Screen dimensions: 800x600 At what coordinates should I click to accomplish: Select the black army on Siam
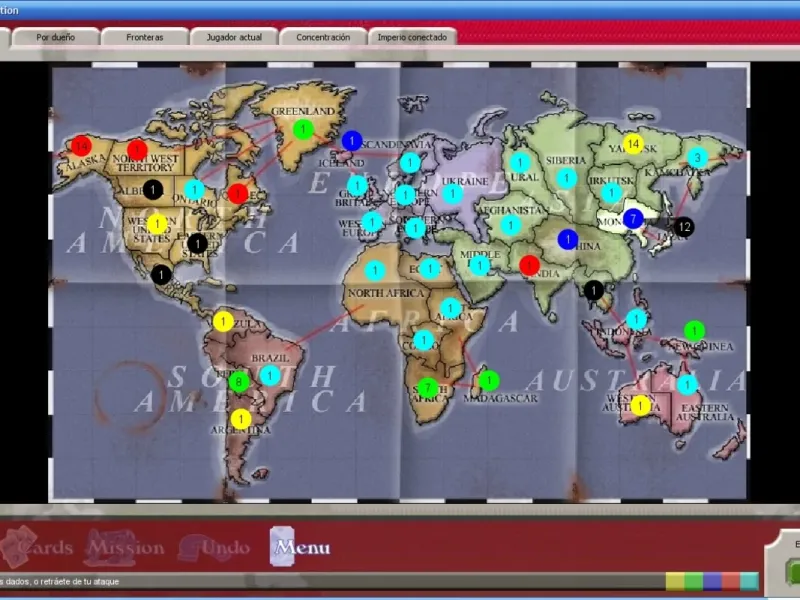pyautogui.click(x=594, y=291)
